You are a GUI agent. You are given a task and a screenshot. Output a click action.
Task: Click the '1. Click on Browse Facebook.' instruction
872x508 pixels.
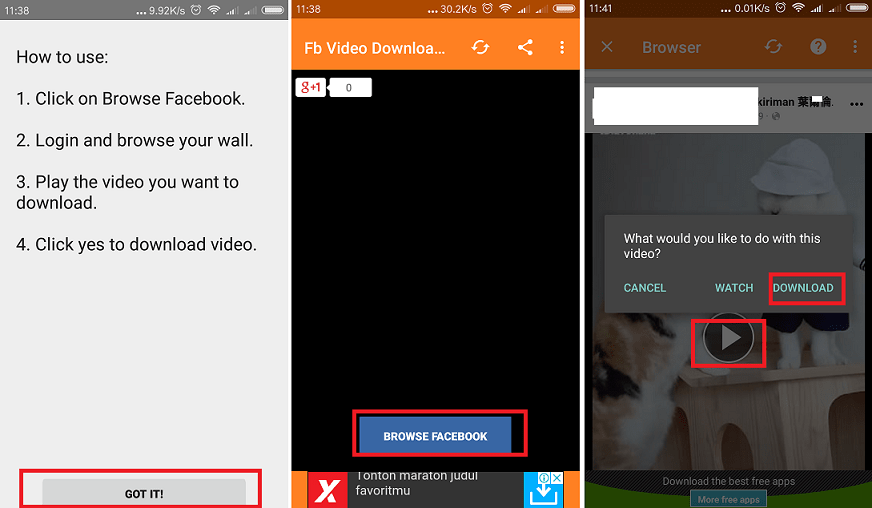point(131,98)
